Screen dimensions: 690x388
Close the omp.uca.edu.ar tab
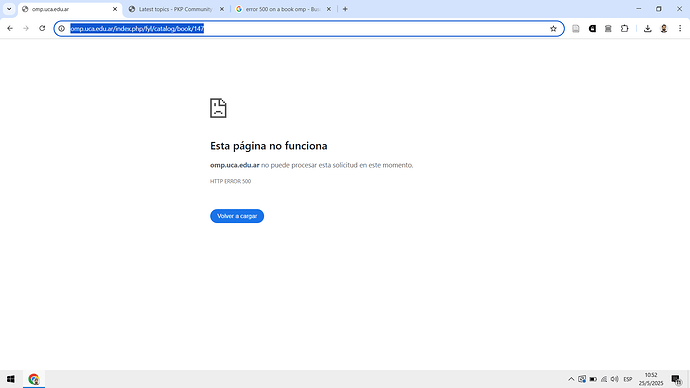click(115, 9)
